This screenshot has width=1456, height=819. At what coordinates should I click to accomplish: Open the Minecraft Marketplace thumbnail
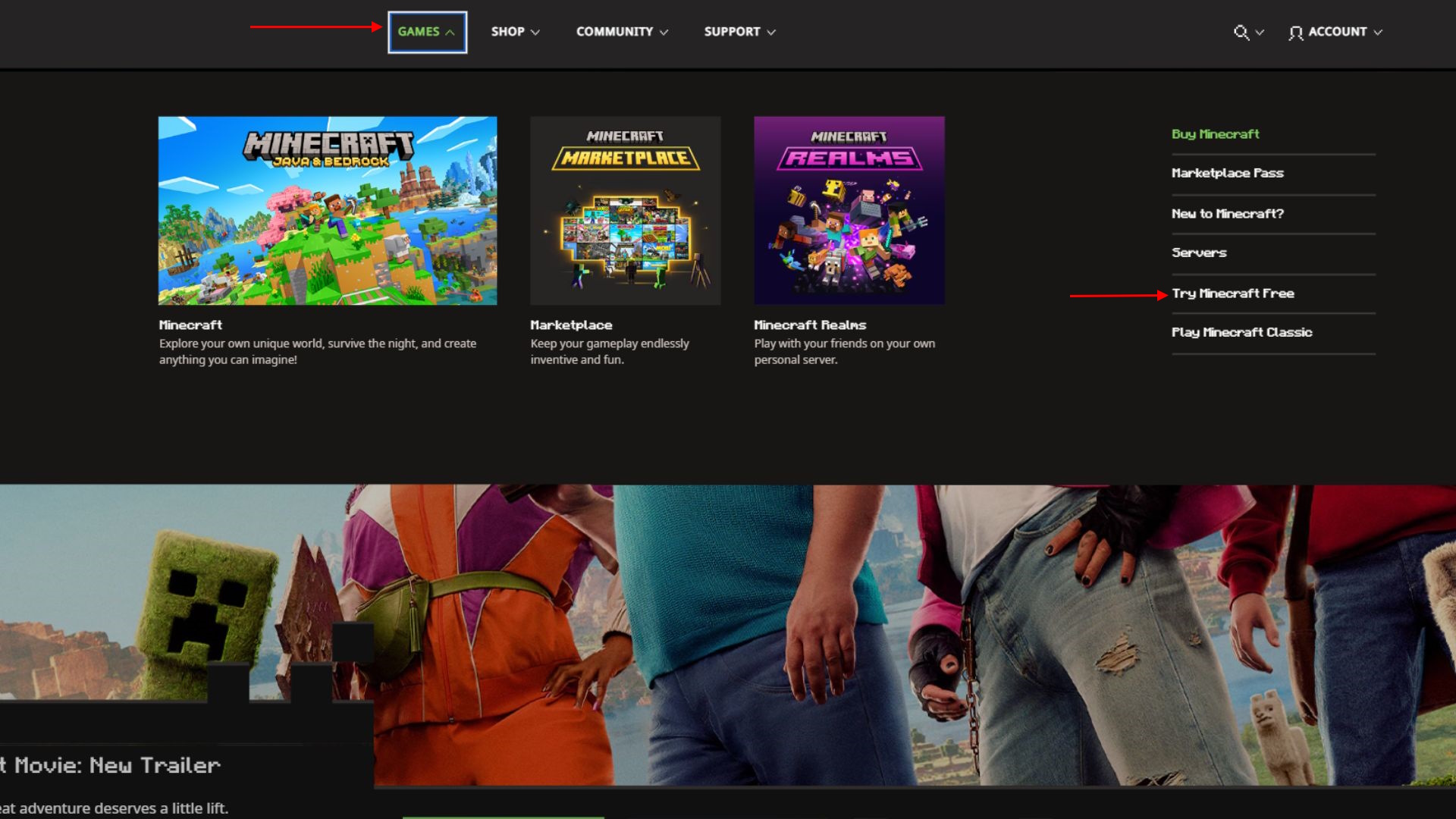[625, 210]
